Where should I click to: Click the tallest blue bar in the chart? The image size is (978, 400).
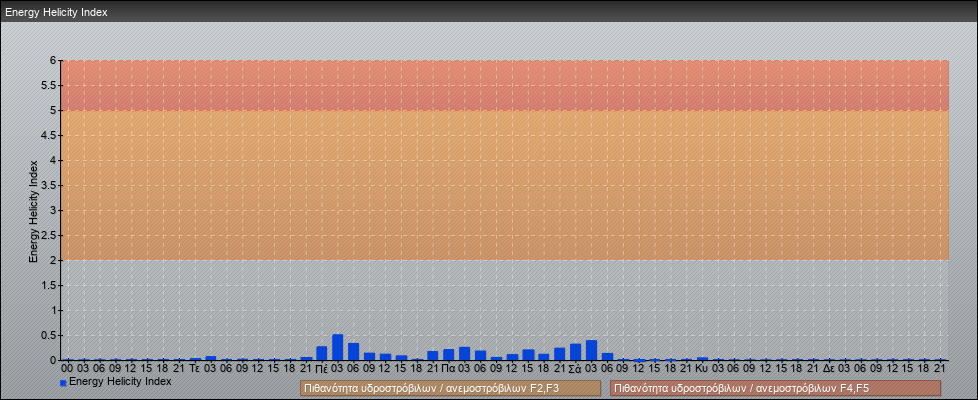pos(337,348)
